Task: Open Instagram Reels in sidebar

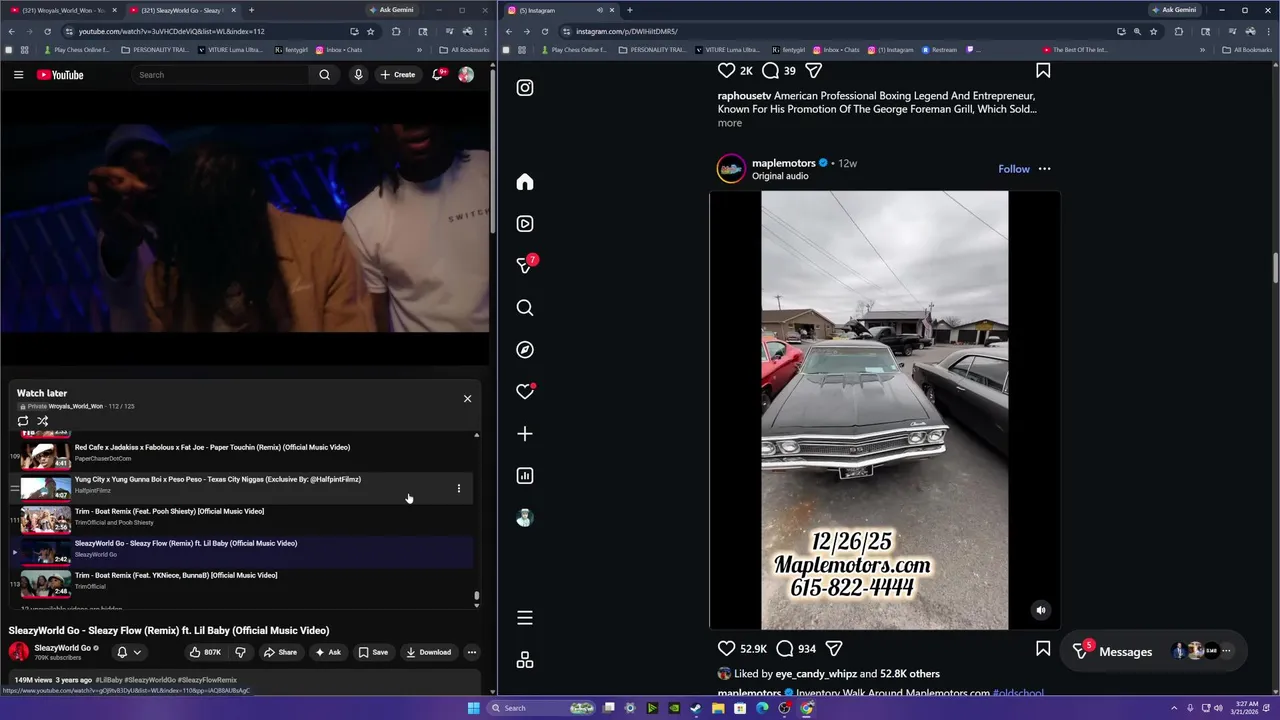Action: (x=525, y=224)
